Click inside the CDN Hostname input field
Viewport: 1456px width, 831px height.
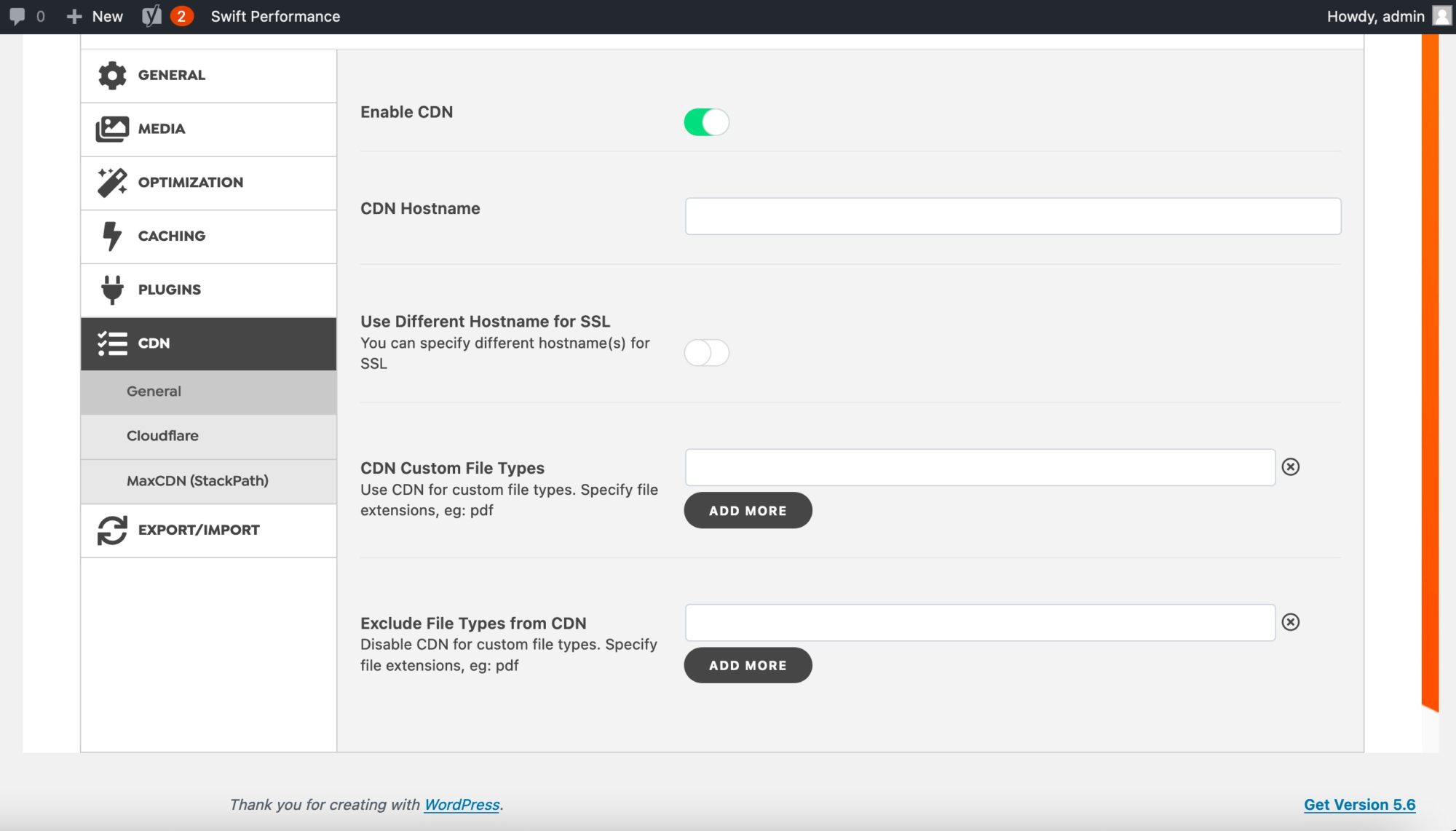(x=1012, y=216)
